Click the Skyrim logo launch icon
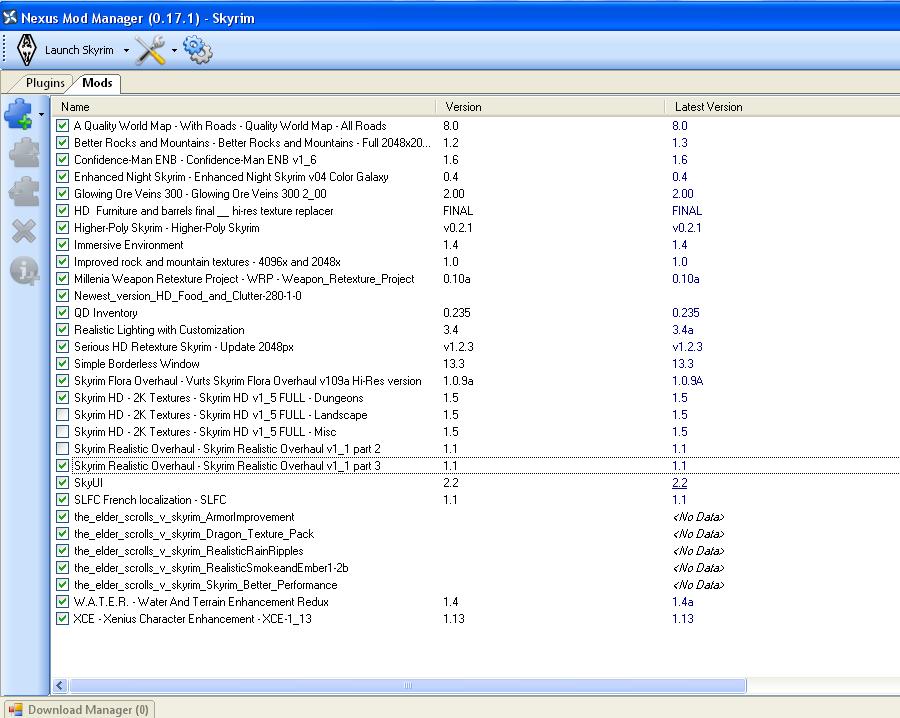Screen dimensions: 900x718 tap(26, 50)
